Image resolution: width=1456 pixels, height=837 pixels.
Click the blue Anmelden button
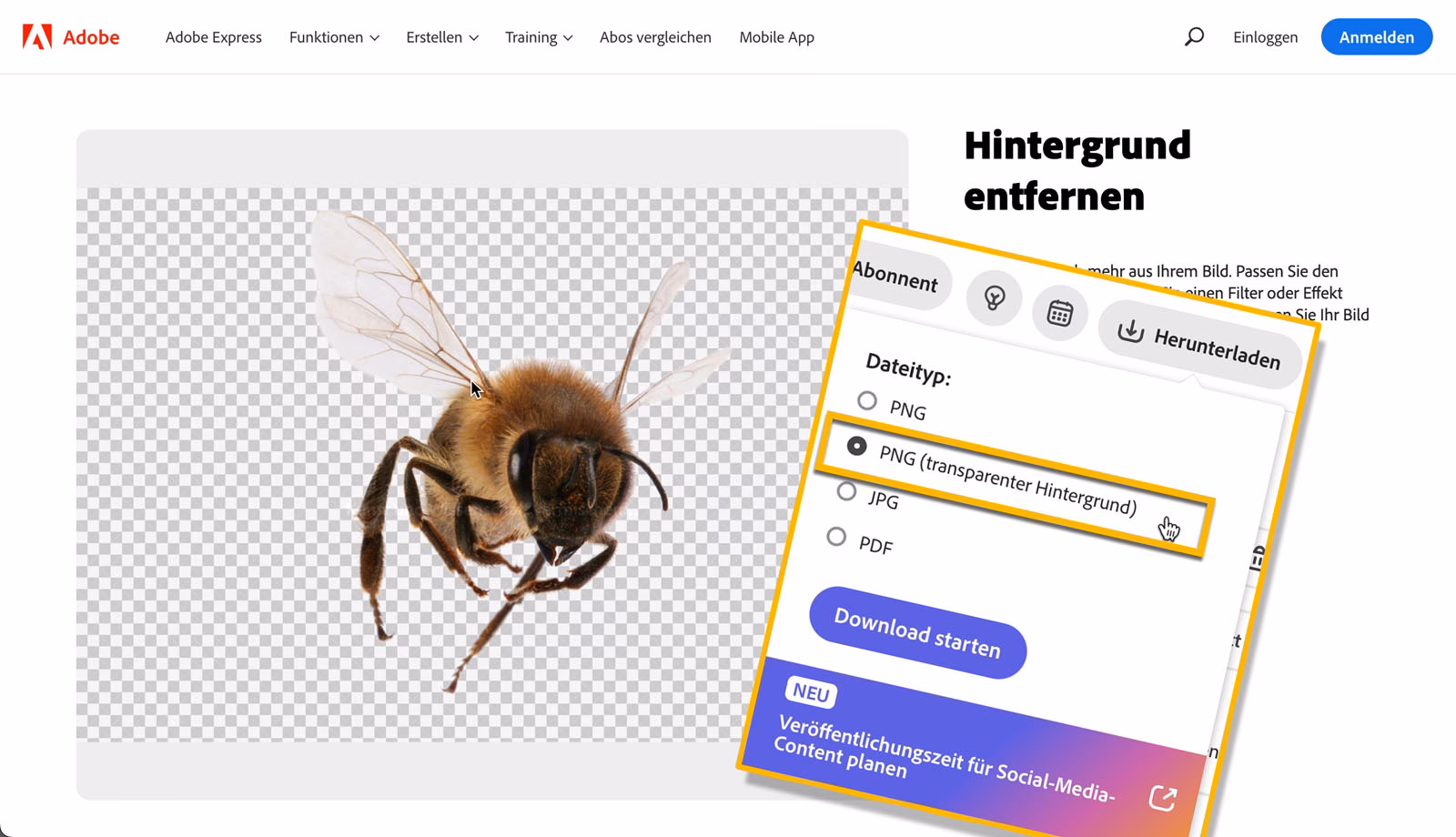tap(1376, 37)
